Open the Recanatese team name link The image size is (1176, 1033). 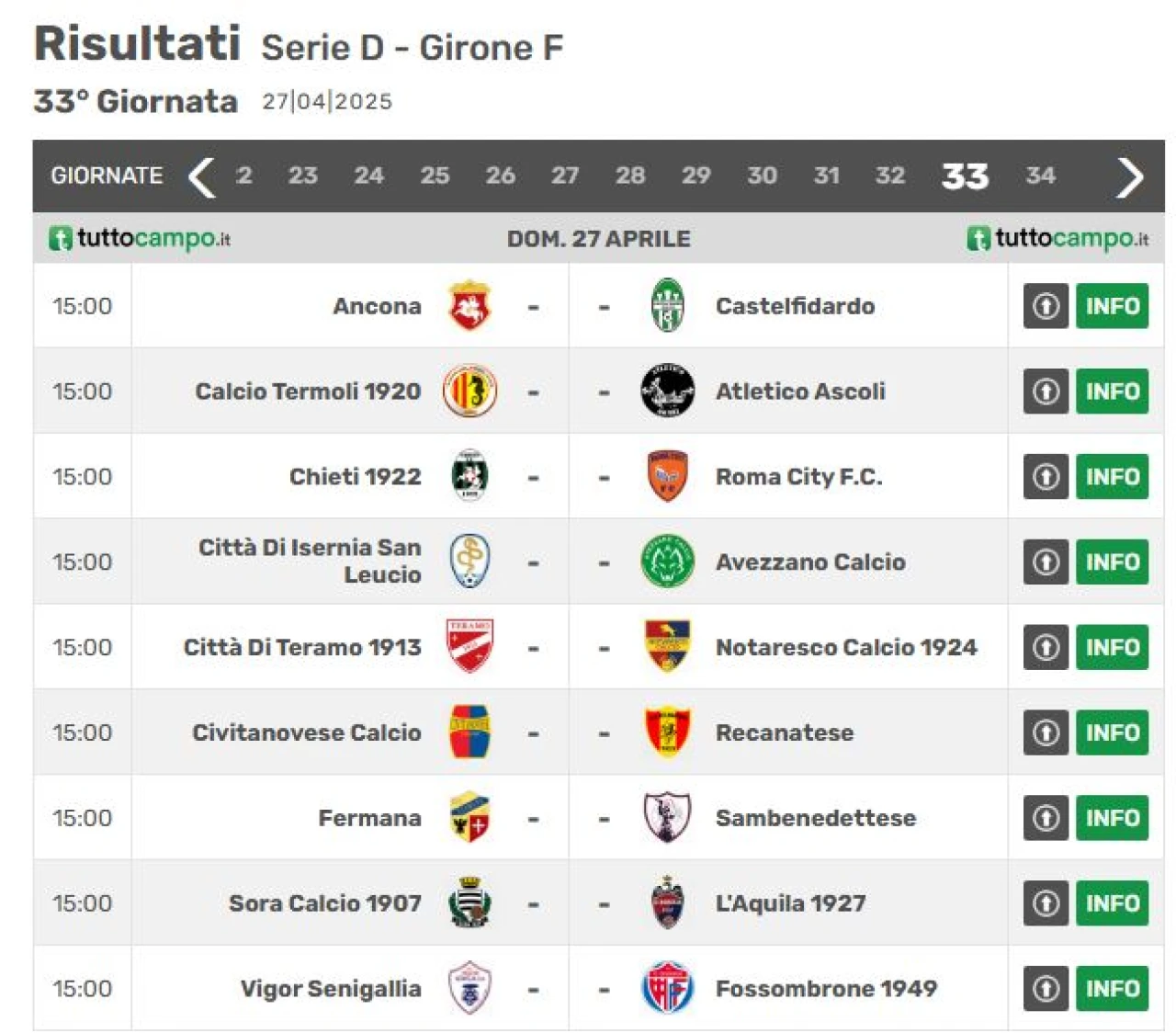pos(785,732)
